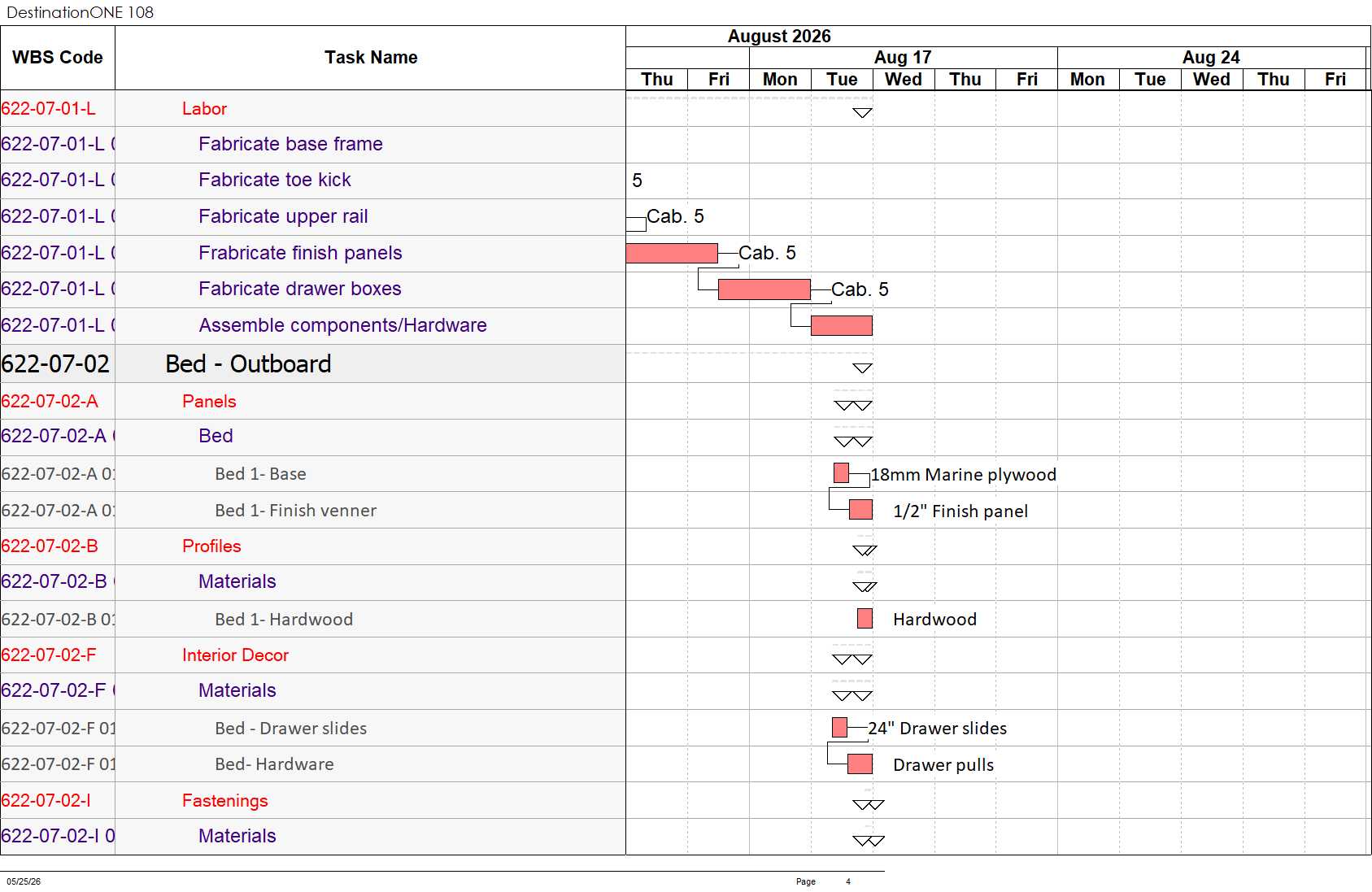Select the Interior Decor task row

(313, 655)
